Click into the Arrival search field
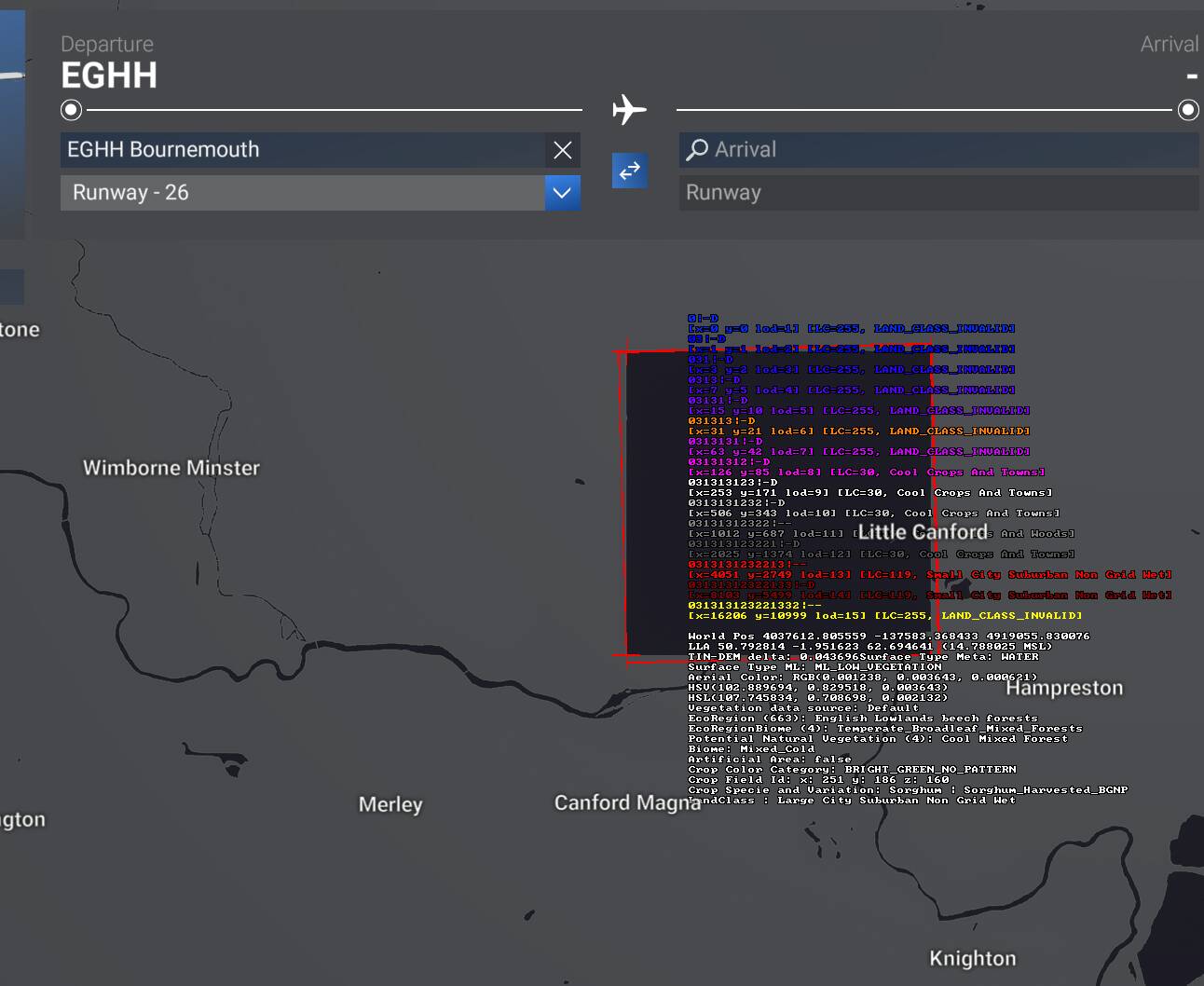This screenshot has width=1204, height=986. [x=951, y=150]
